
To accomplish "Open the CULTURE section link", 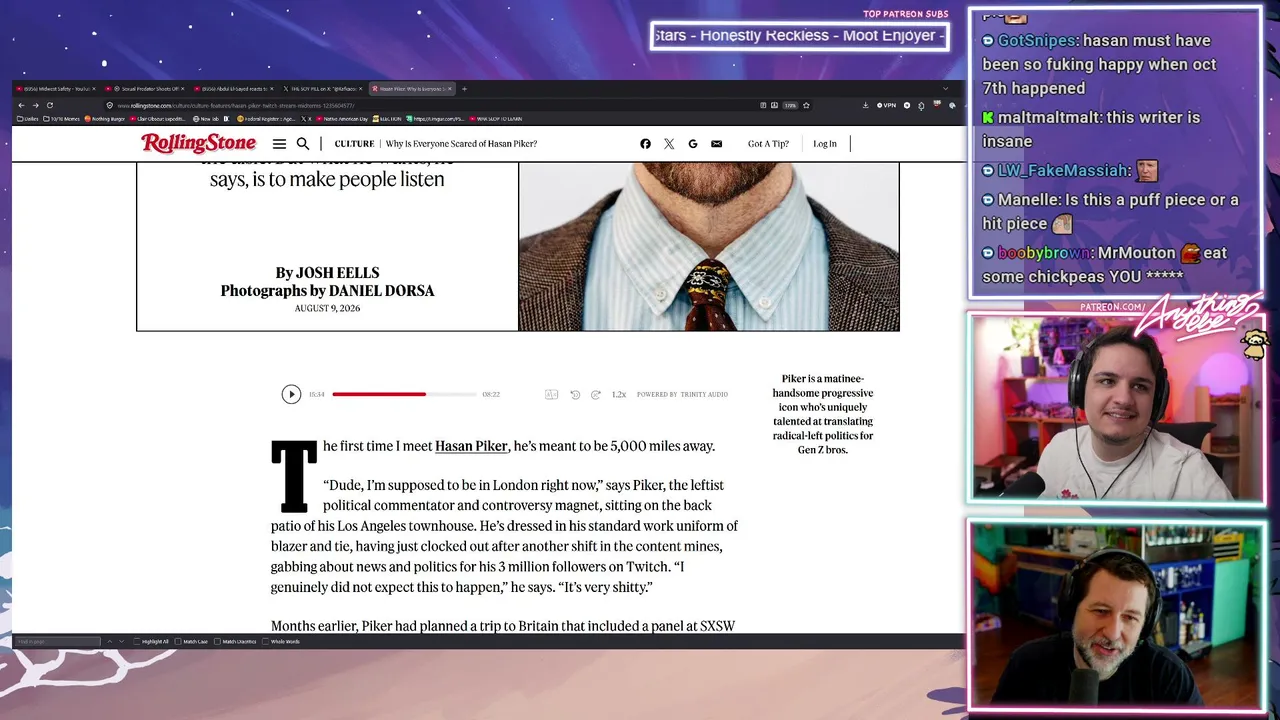I will [x=354, y=144].
